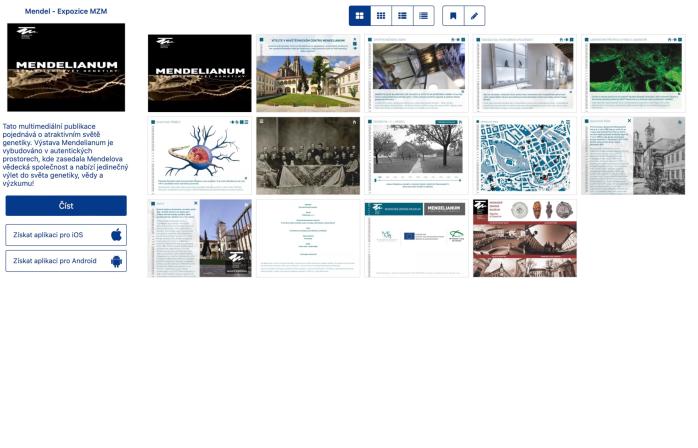The image size is (698, 448).
Task: Open the neuron illustration page thumbnail
Action: (x=199, y=155)
